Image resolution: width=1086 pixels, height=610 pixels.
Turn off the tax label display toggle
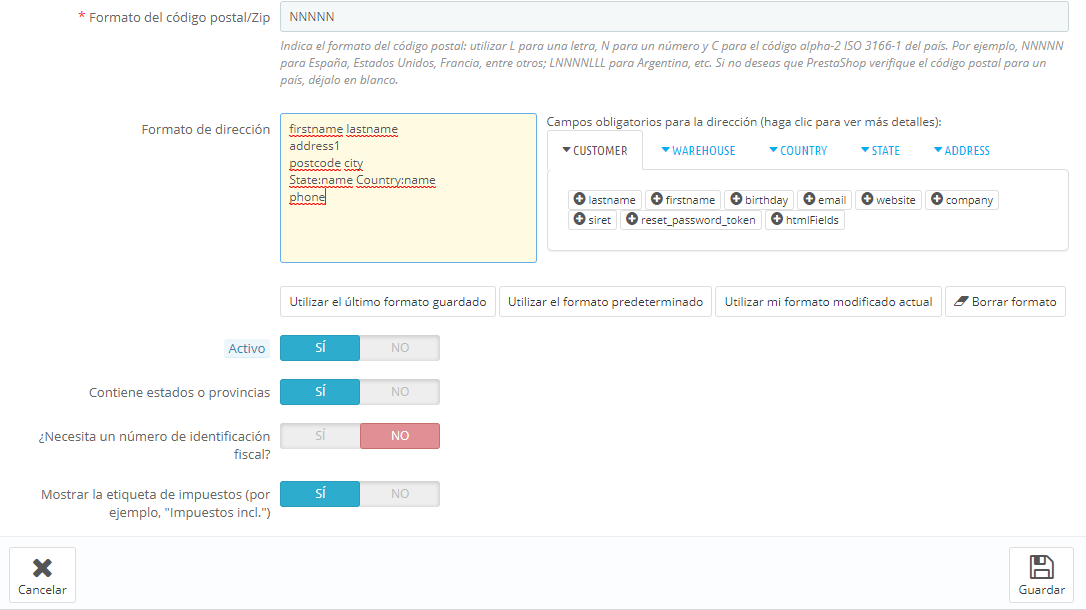click(x=399, y=494)
